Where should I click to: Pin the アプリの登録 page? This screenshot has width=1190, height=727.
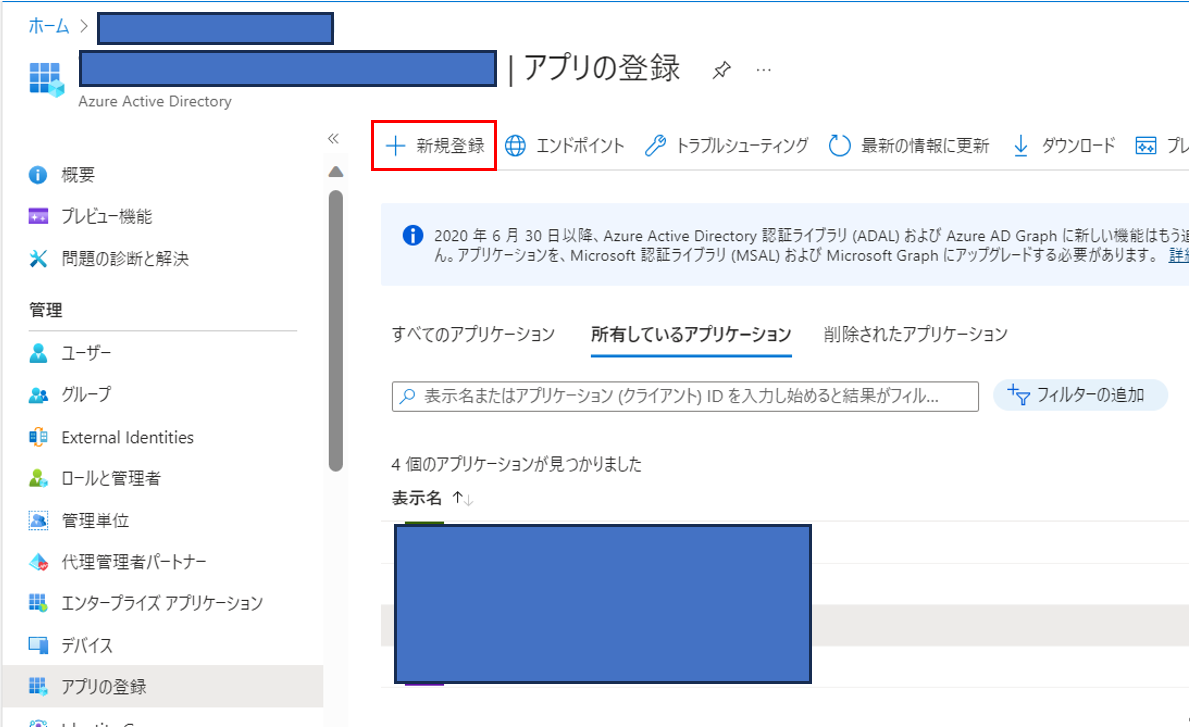721,71
